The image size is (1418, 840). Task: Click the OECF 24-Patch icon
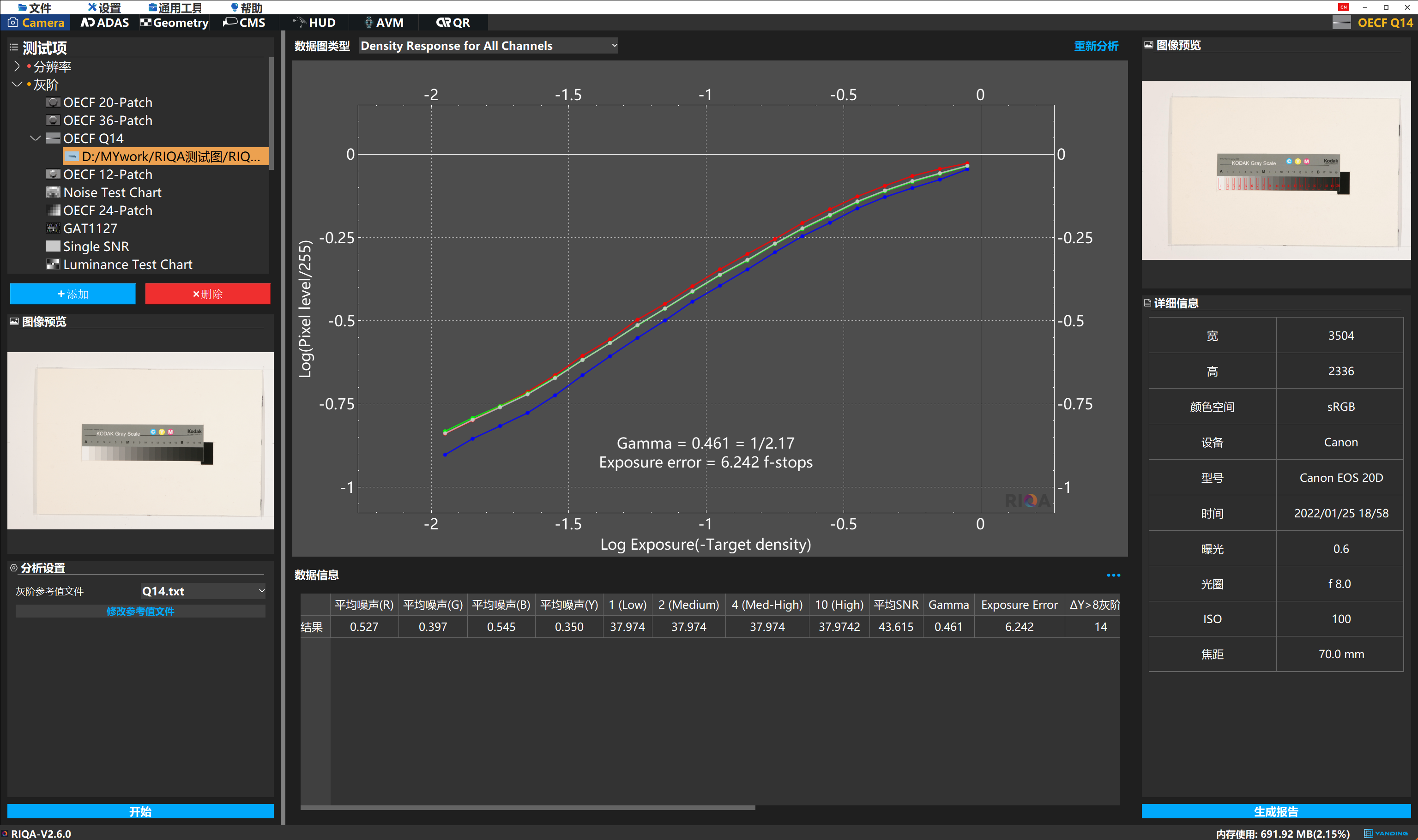click(53, 210)
